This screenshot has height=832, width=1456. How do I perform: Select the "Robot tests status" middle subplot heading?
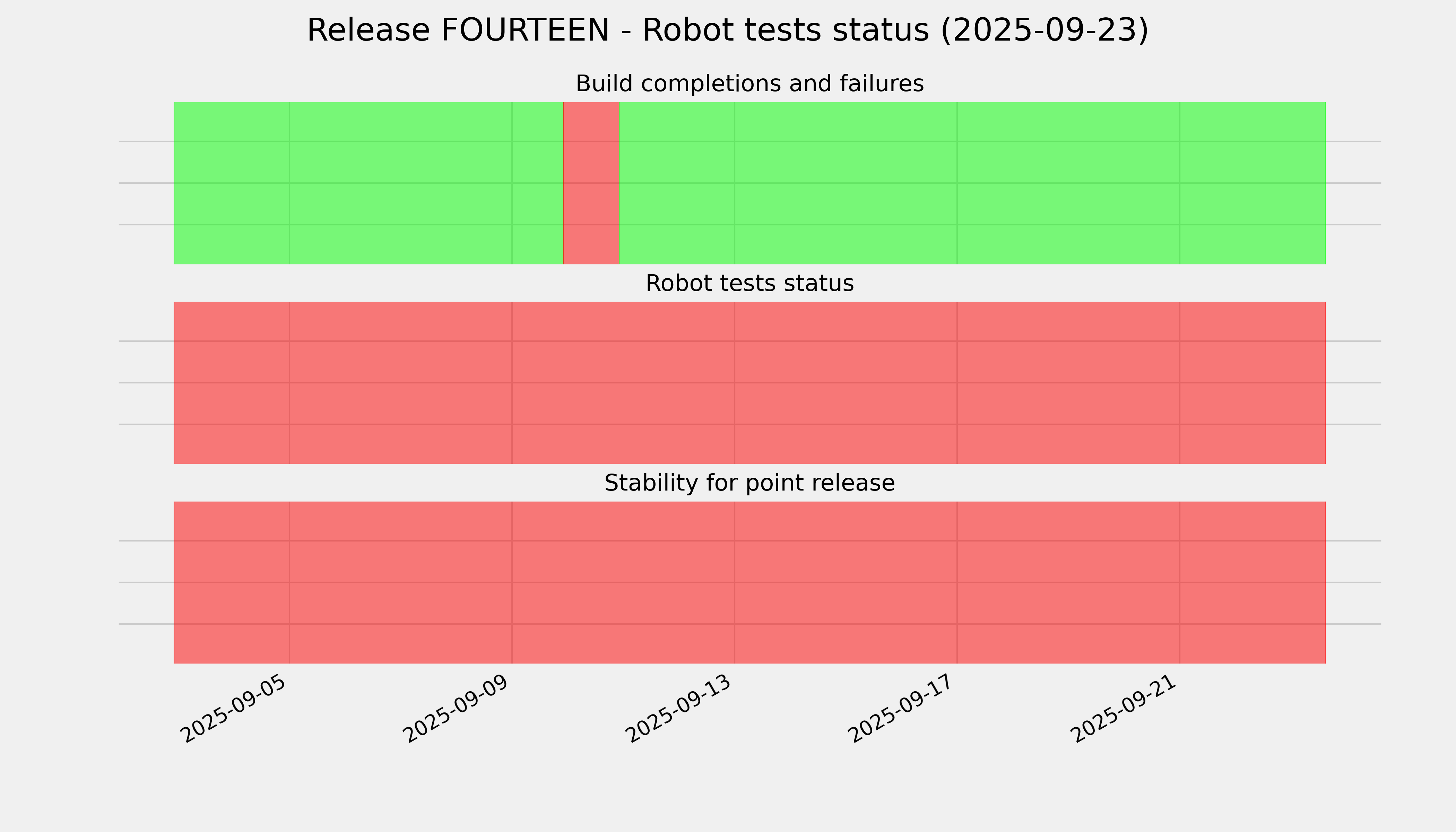749,284
